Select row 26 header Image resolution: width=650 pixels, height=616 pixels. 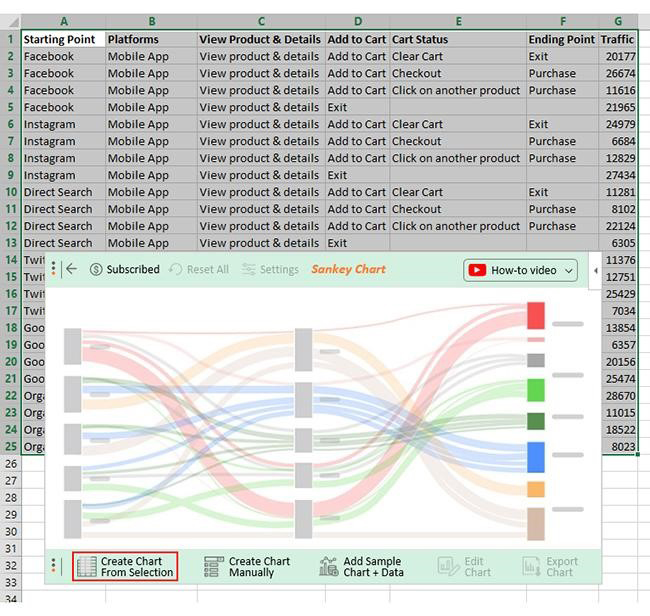coord(11,464)
